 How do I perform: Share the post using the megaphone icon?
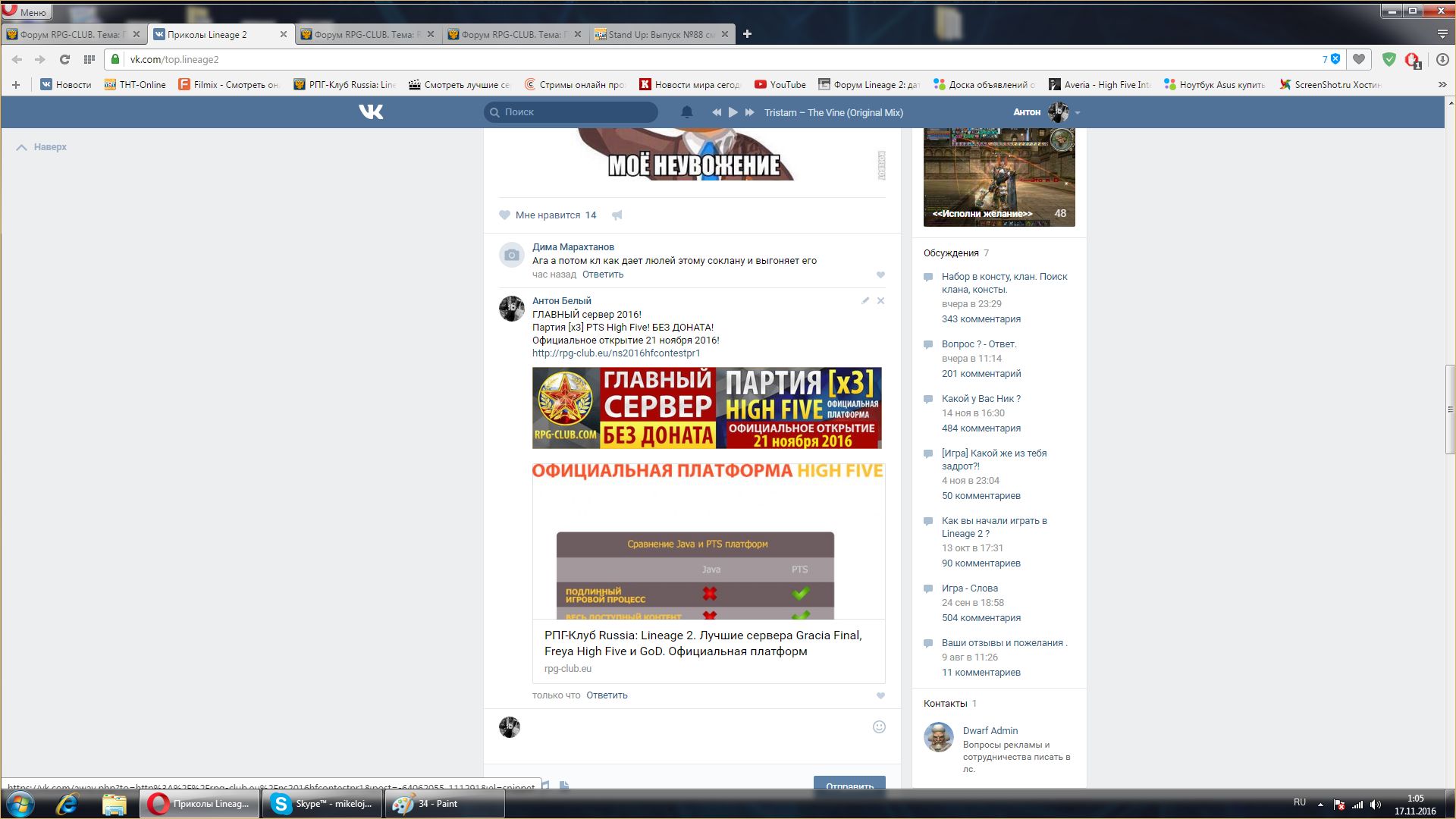click(617, 215)
